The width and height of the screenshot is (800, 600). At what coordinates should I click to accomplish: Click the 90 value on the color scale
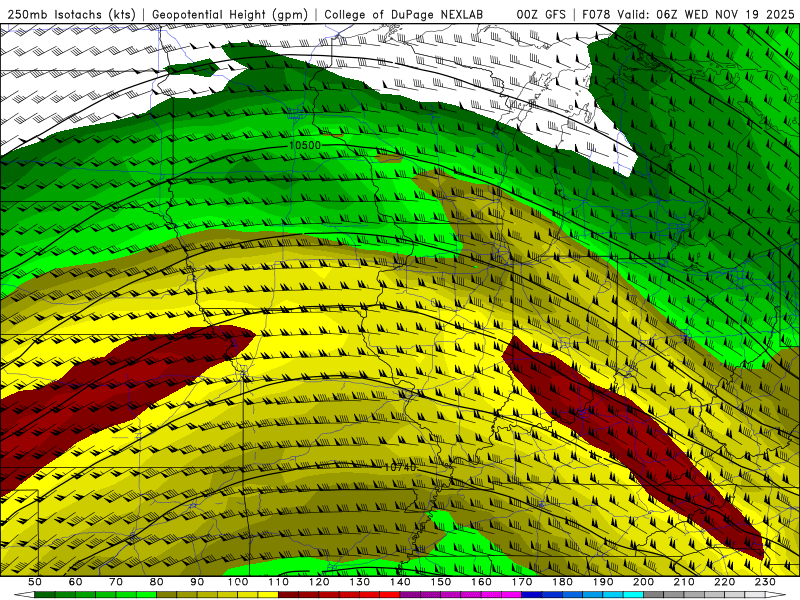coord(197,582)
